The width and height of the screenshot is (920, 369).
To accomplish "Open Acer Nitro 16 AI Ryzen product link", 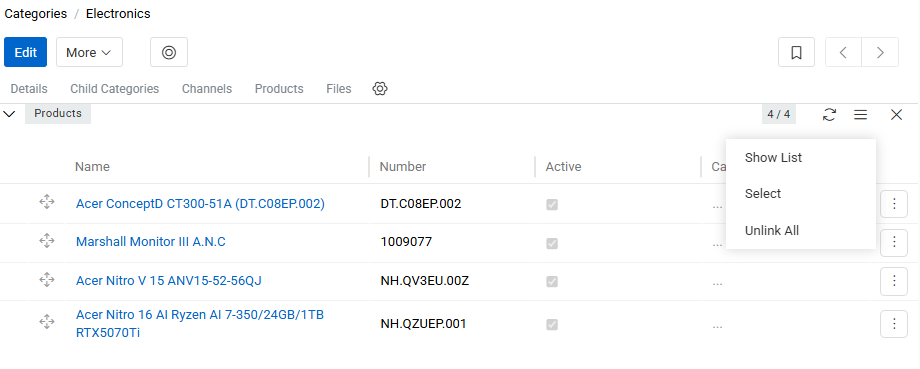I will pos(200,324).
